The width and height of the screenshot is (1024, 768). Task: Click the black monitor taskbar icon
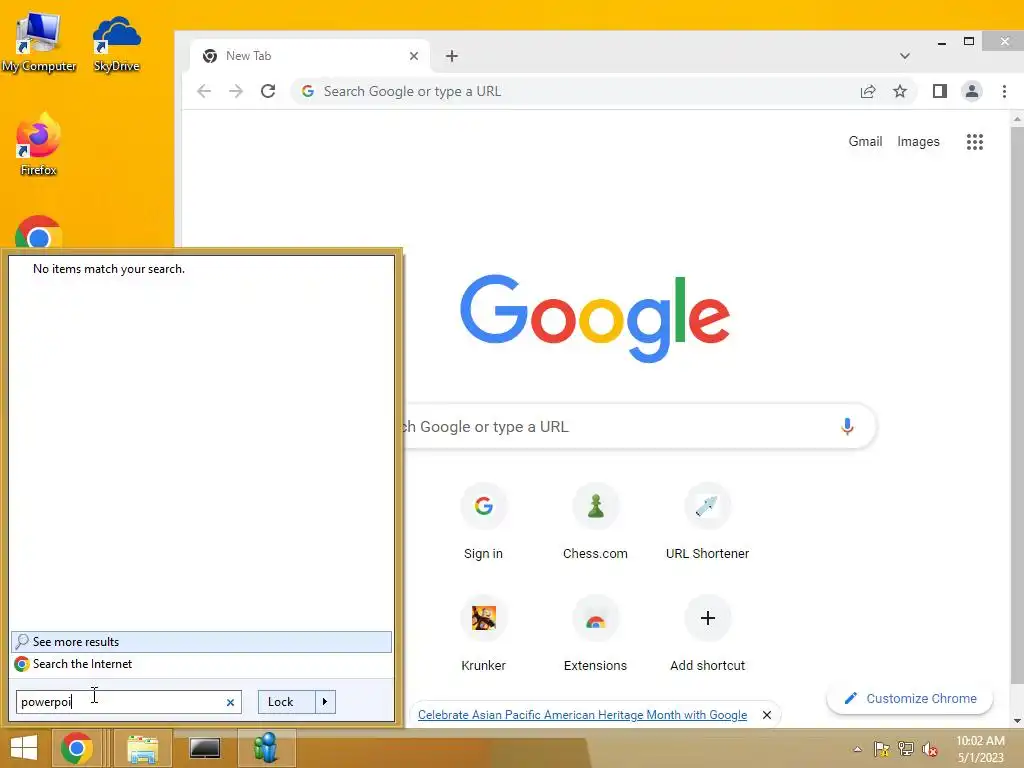click(204, 748)
